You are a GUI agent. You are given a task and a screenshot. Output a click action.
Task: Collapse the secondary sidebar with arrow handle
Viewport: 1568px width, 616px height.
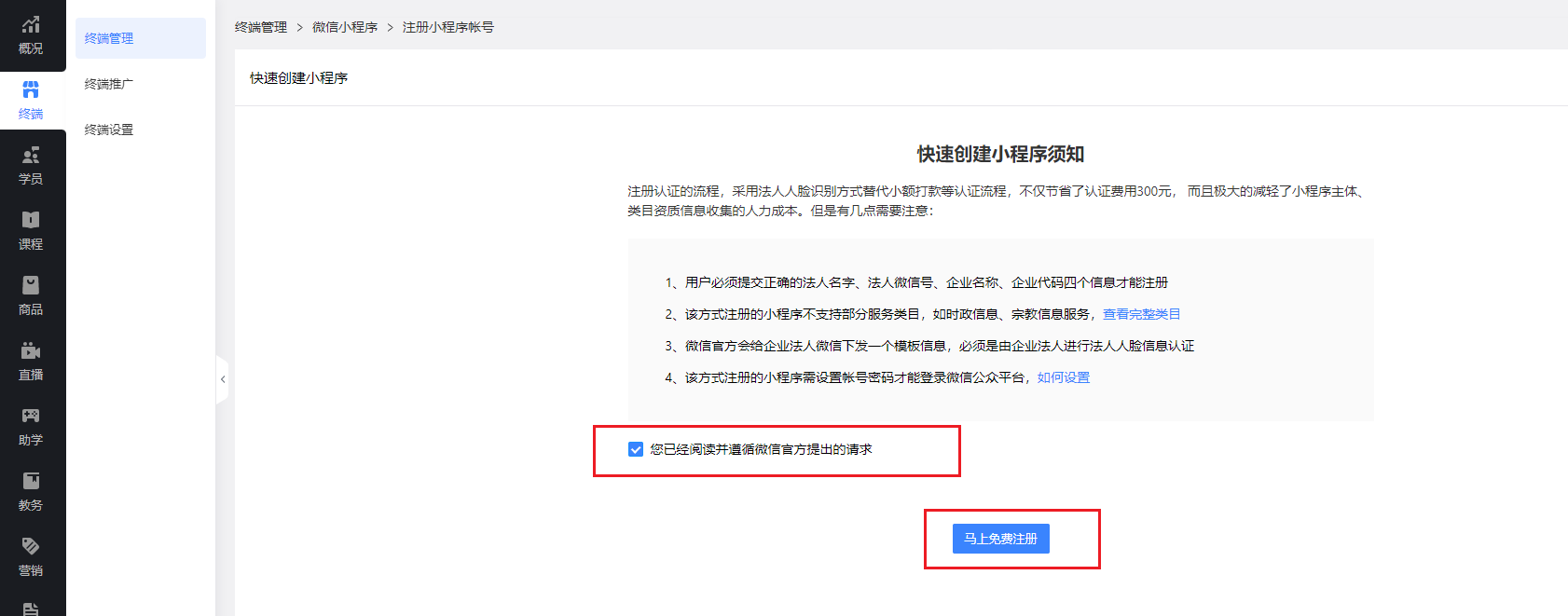[x=223, y=379]
